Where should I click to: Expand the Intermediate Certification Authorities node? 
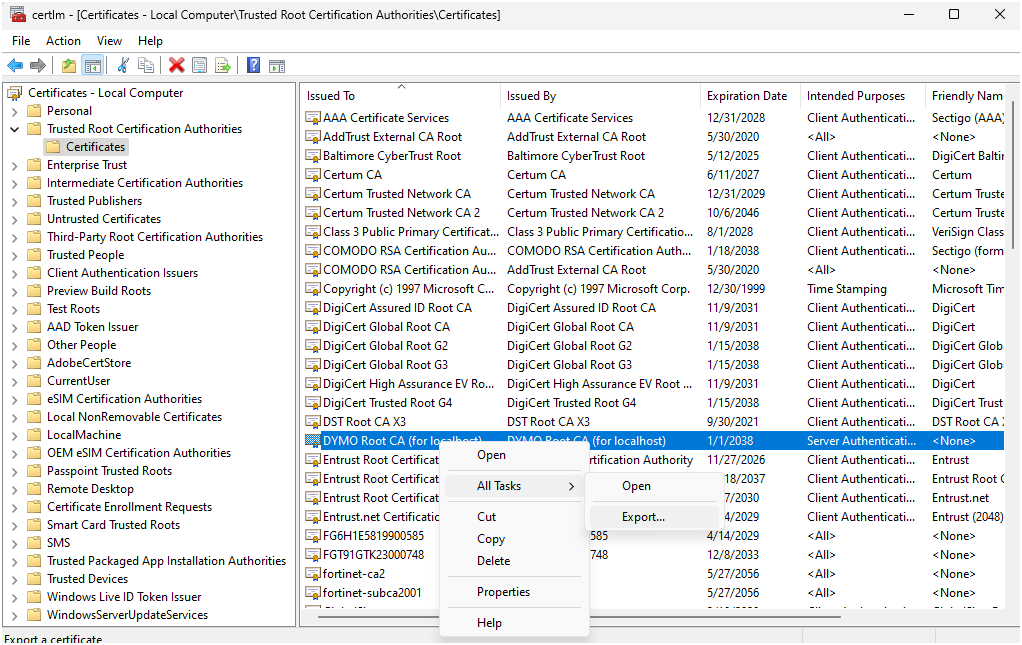click(14, 183)
